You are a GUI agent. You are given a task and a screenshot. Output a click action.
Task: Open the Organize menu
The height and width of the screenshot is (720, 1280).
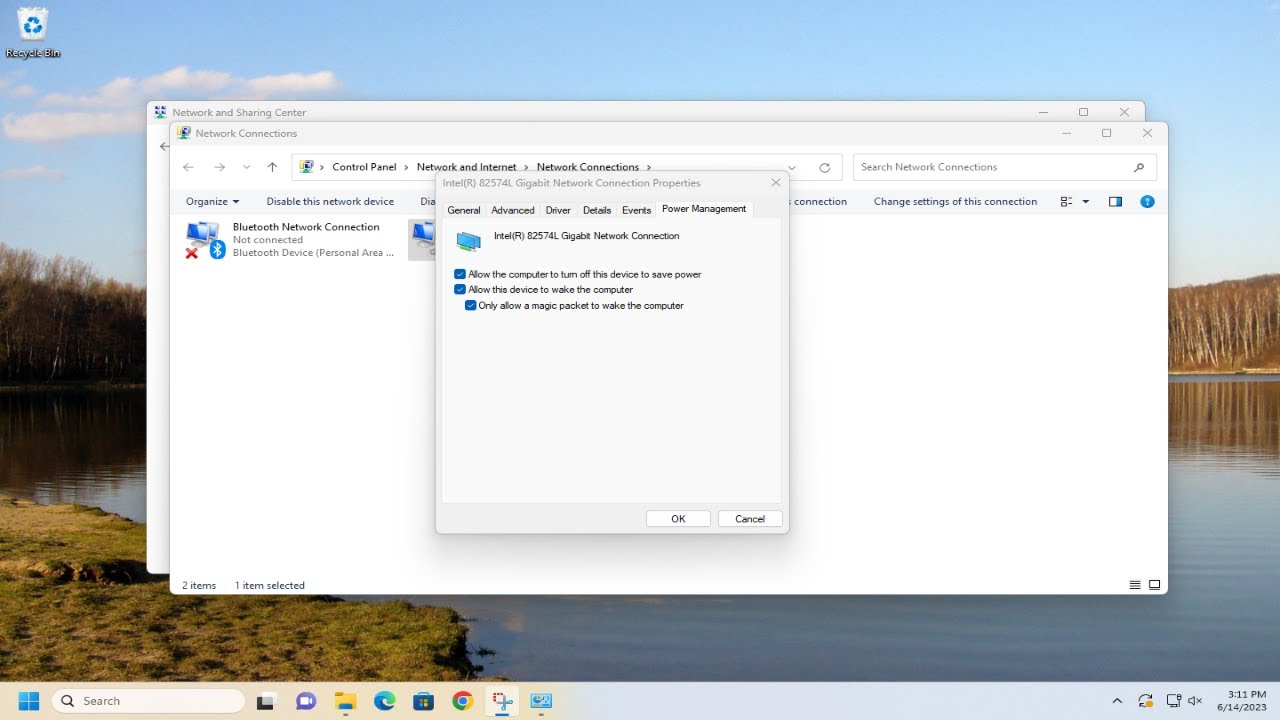pyautogui.click(x=212, y=201)
